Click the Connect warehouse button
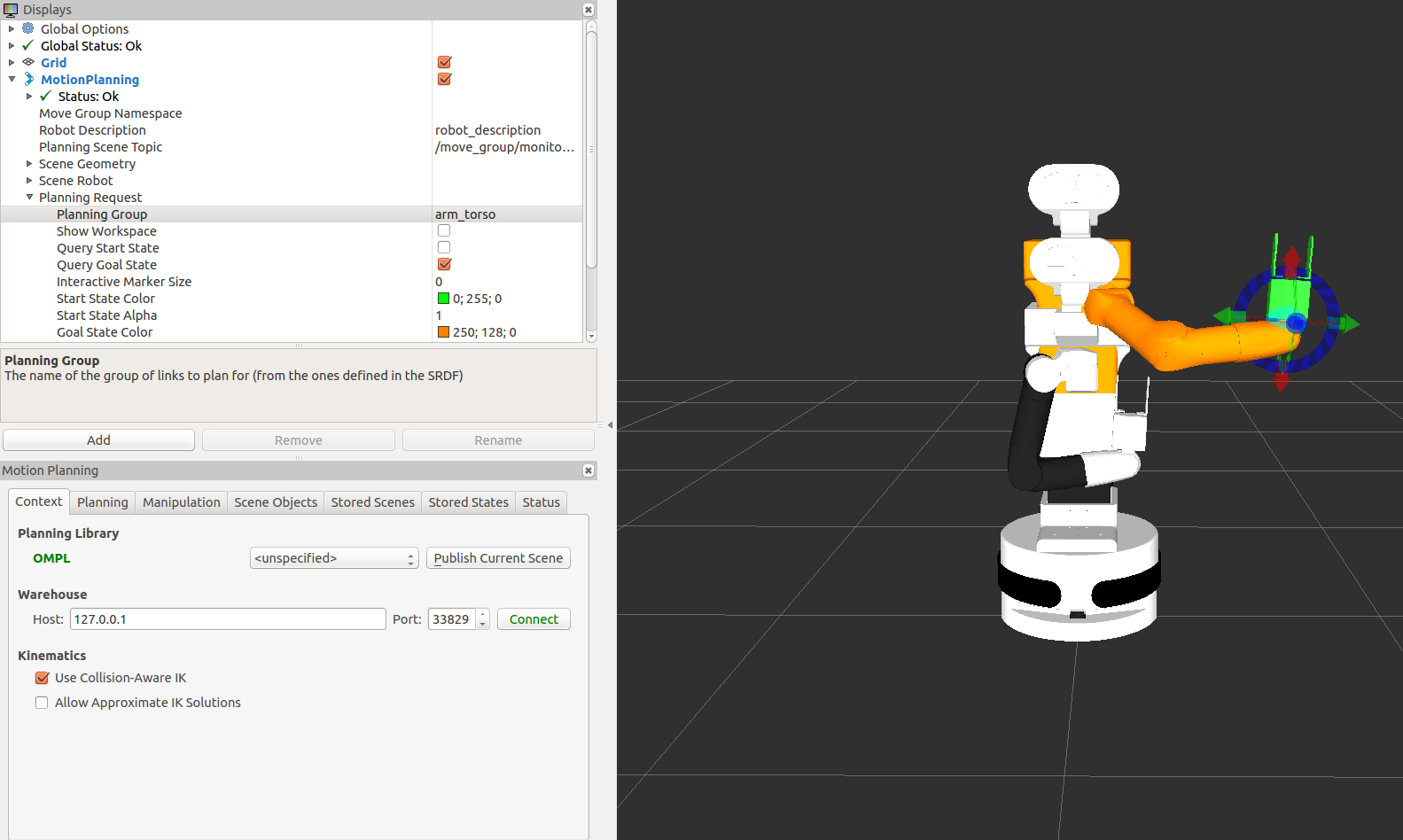1403x840 pixels. [x=533, y=619]
